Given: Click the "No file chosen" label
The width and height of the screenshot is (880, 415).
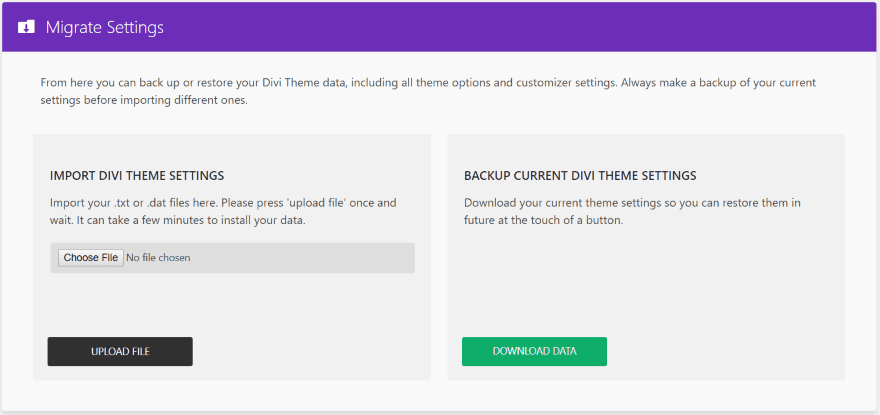Looking at the screenshot, I should [158, 258].
